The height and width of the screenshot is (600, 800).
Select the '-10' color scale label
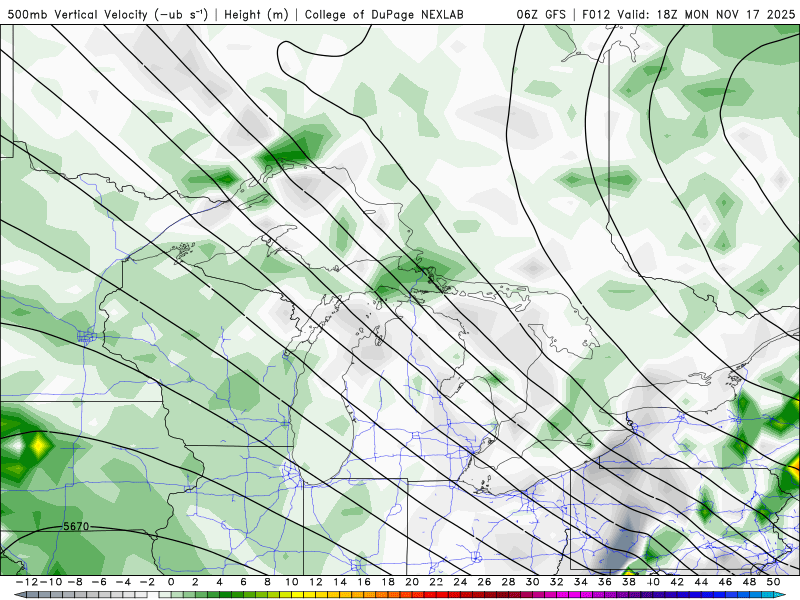[x=51, y=582]
